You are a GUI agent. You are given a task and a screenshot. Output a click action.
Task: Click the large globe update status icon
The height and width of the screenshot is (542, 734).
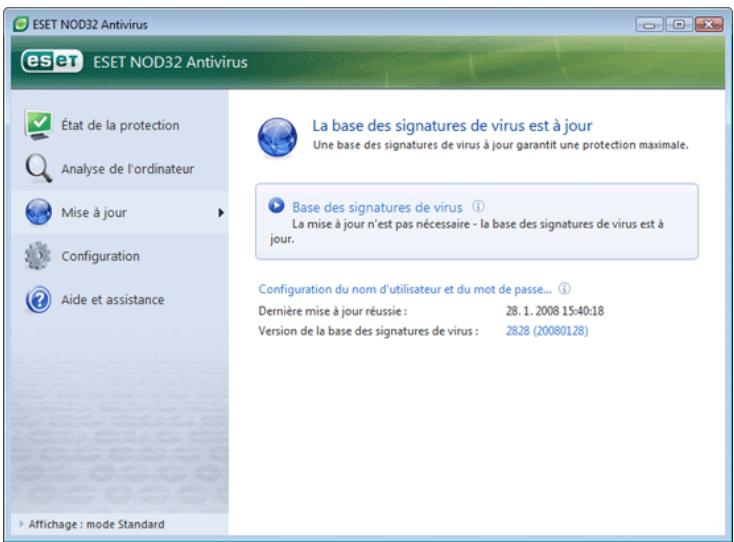pyautogui.click(x=277, y=138)
